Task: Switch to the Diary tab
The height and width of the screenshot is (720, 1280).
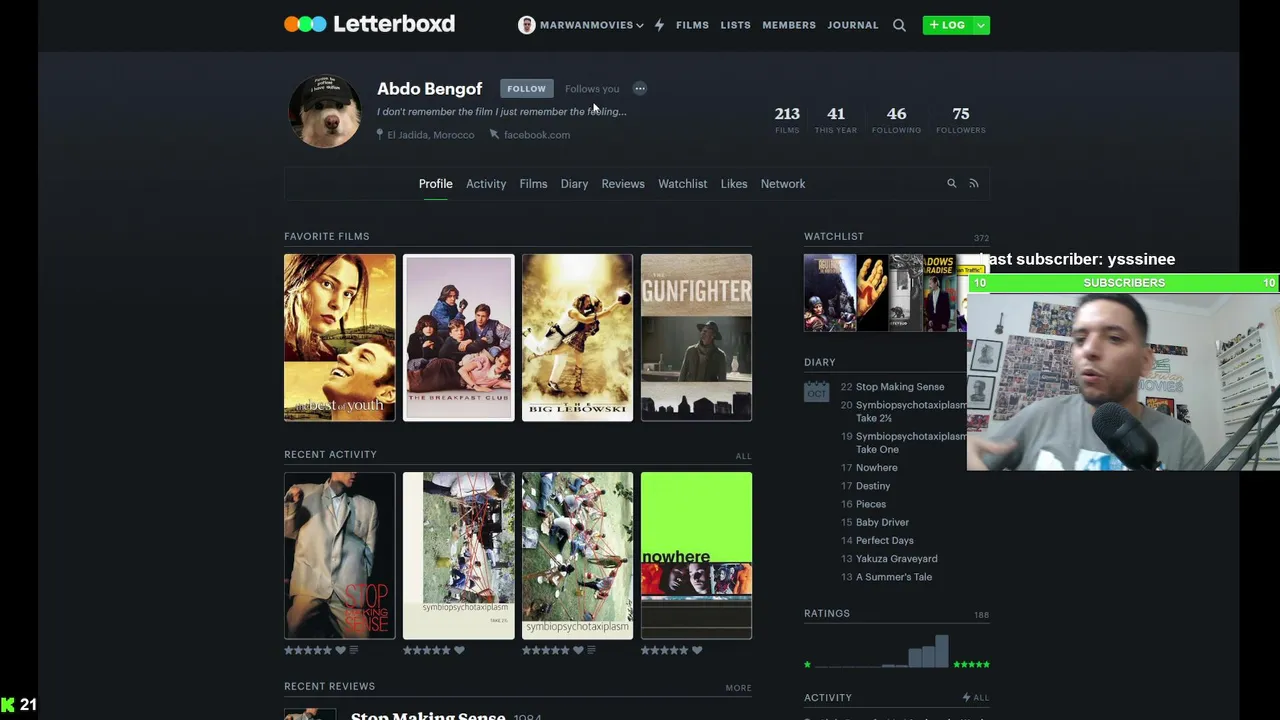Action: (574, 184)
